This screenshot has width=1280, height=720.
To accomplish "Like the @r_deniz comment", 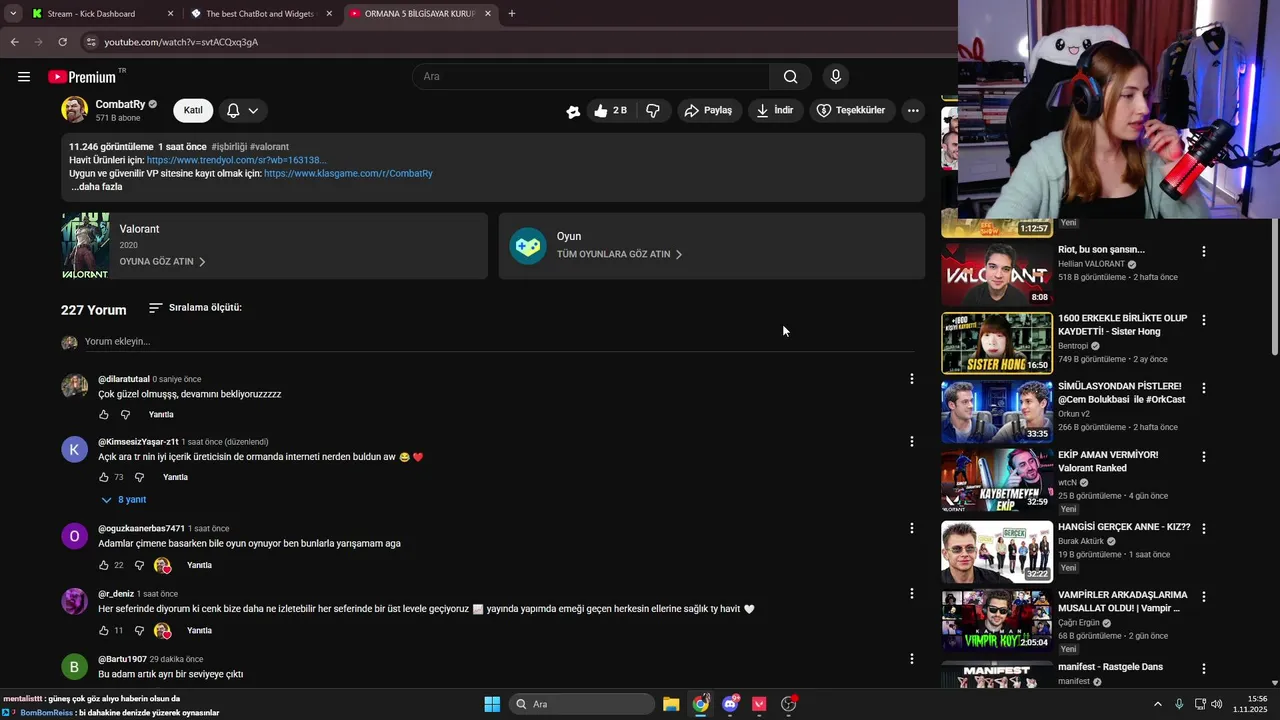I will tap(104, 631).
